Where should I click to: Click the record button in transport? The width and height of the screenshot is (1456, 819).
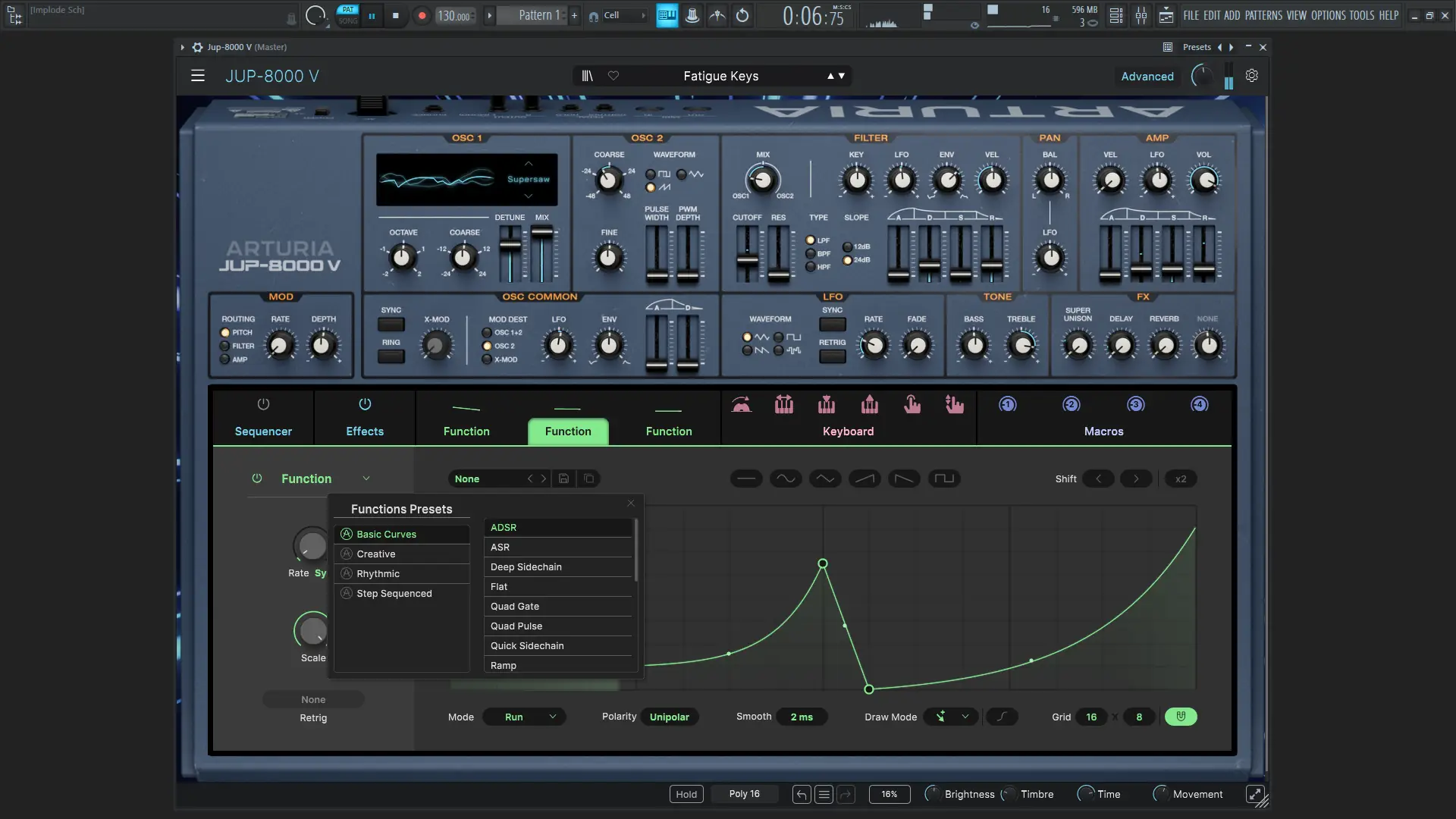(x=422, y=15)
